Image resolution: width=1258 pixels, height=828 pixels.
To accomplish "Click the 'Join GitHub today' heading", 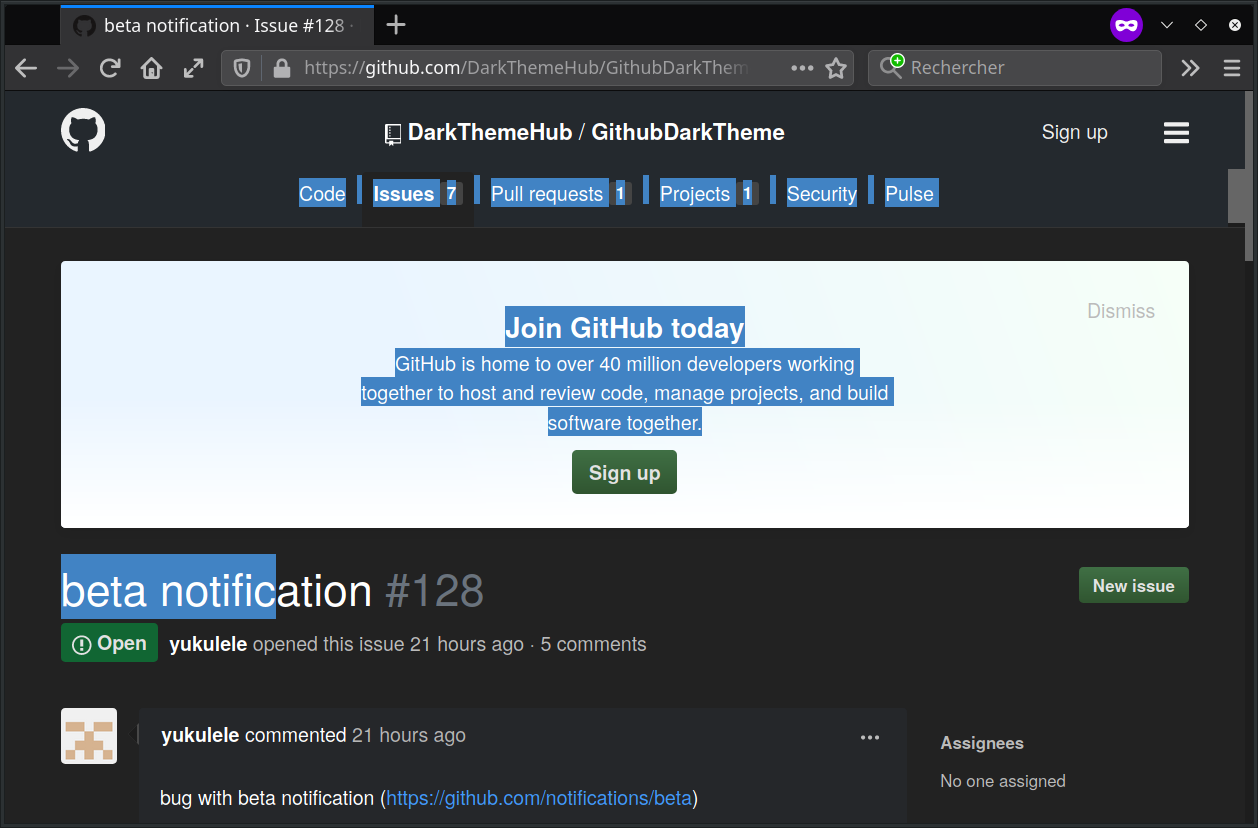I will [625, 328].
